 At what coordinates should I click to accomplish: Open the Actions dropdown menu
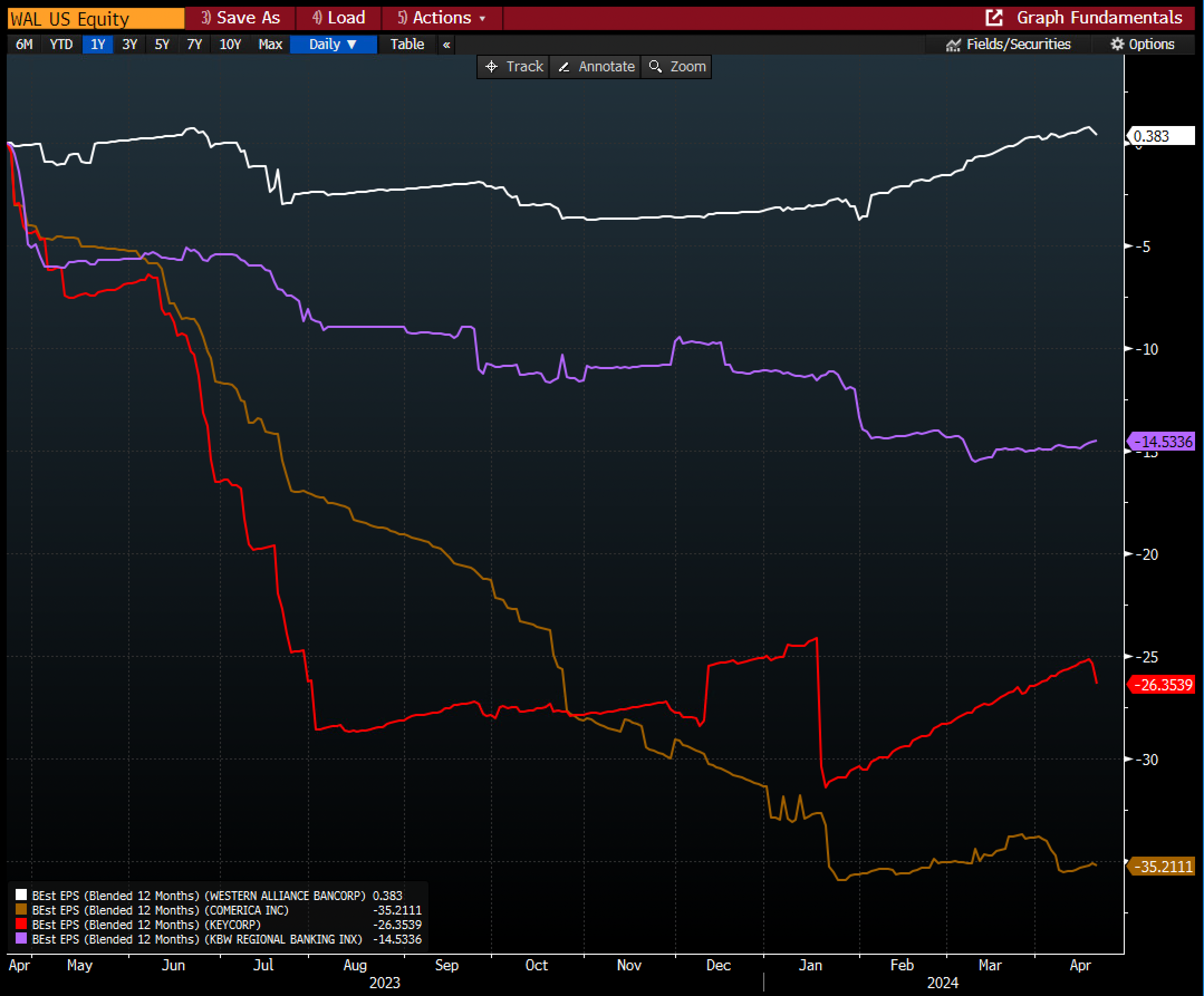point(441,18)
